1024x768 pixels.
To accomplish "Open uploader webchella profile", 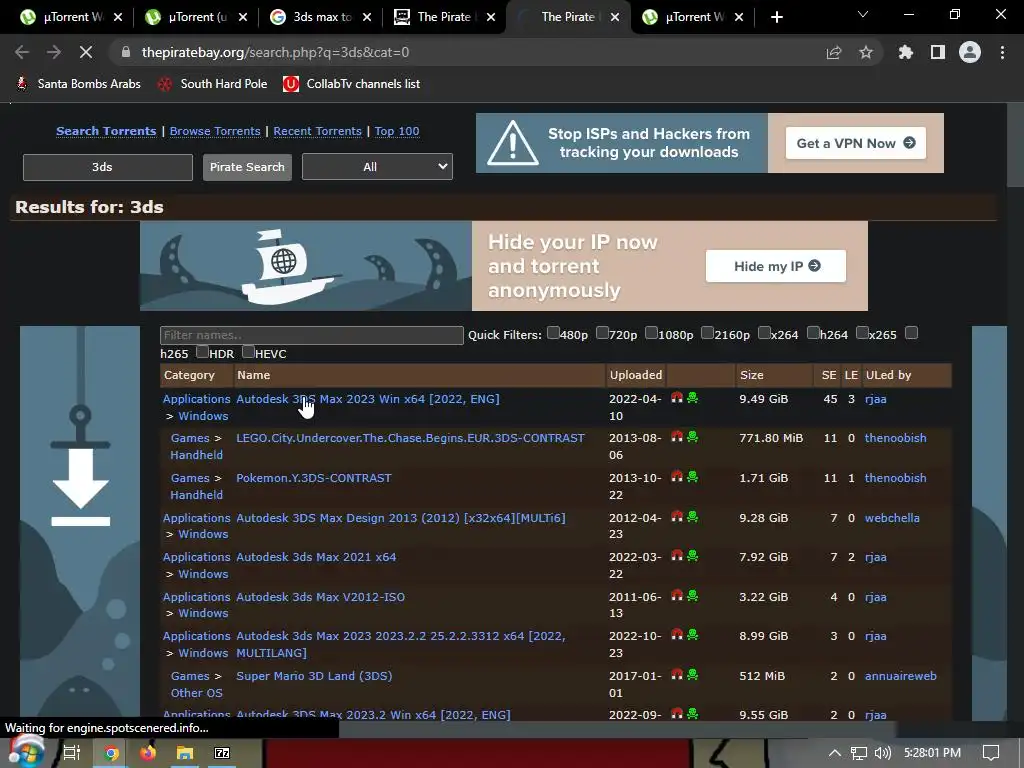I will click(x=892, y=517).
